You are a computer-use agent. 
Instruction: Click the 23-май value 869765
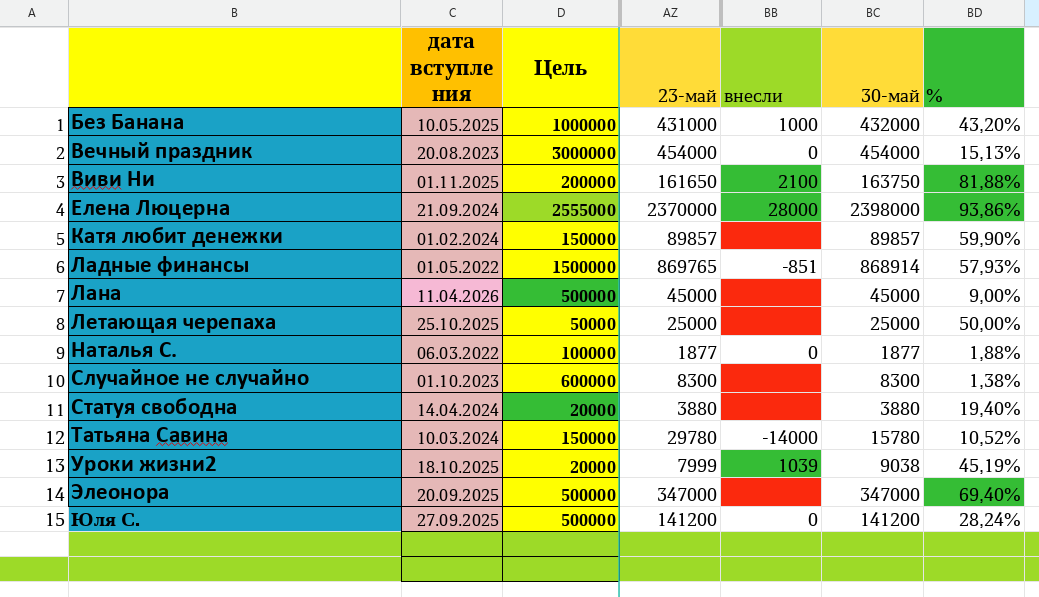pos(670,264)
